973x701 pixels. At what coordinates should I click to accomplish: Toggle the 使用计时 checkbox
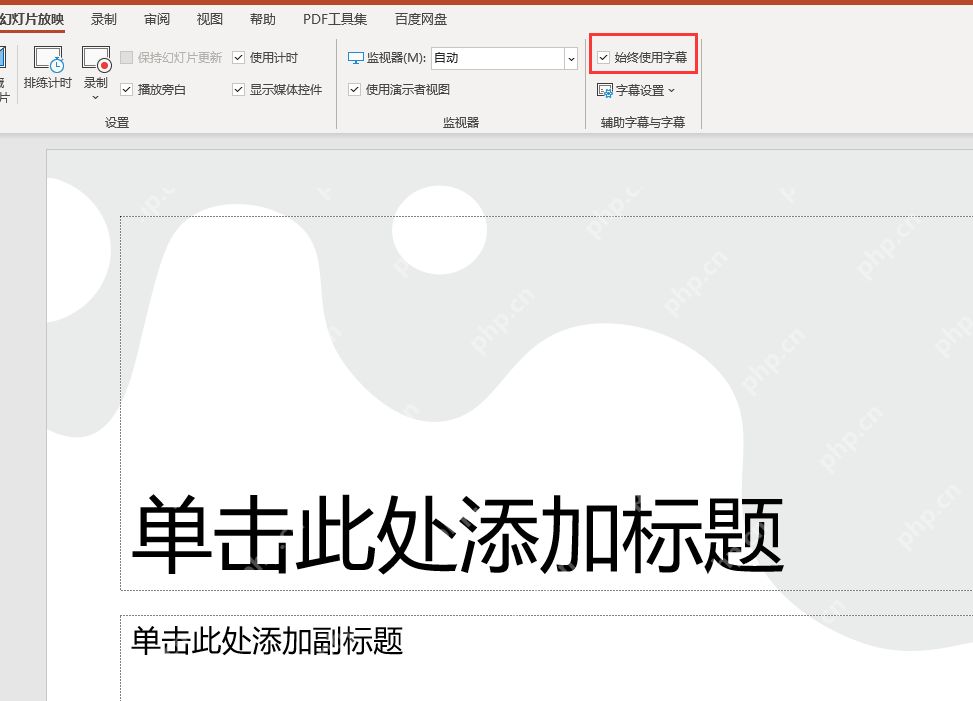pyautogui.click(x=238, y=58)
